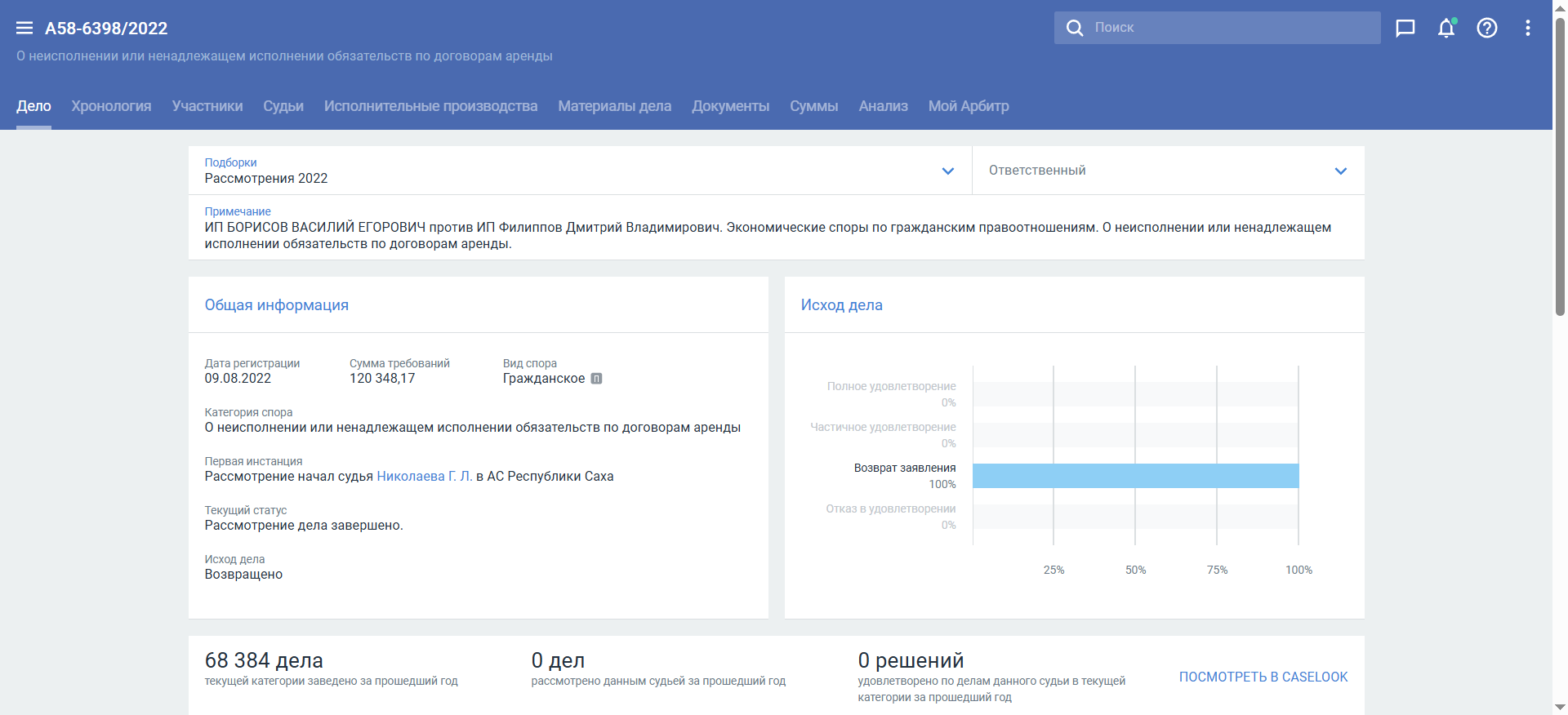The height and width of the screenshot is (715, 1568).
Task: Open the Участники tab
Action: pyautogui.click(x=207, y=106)
